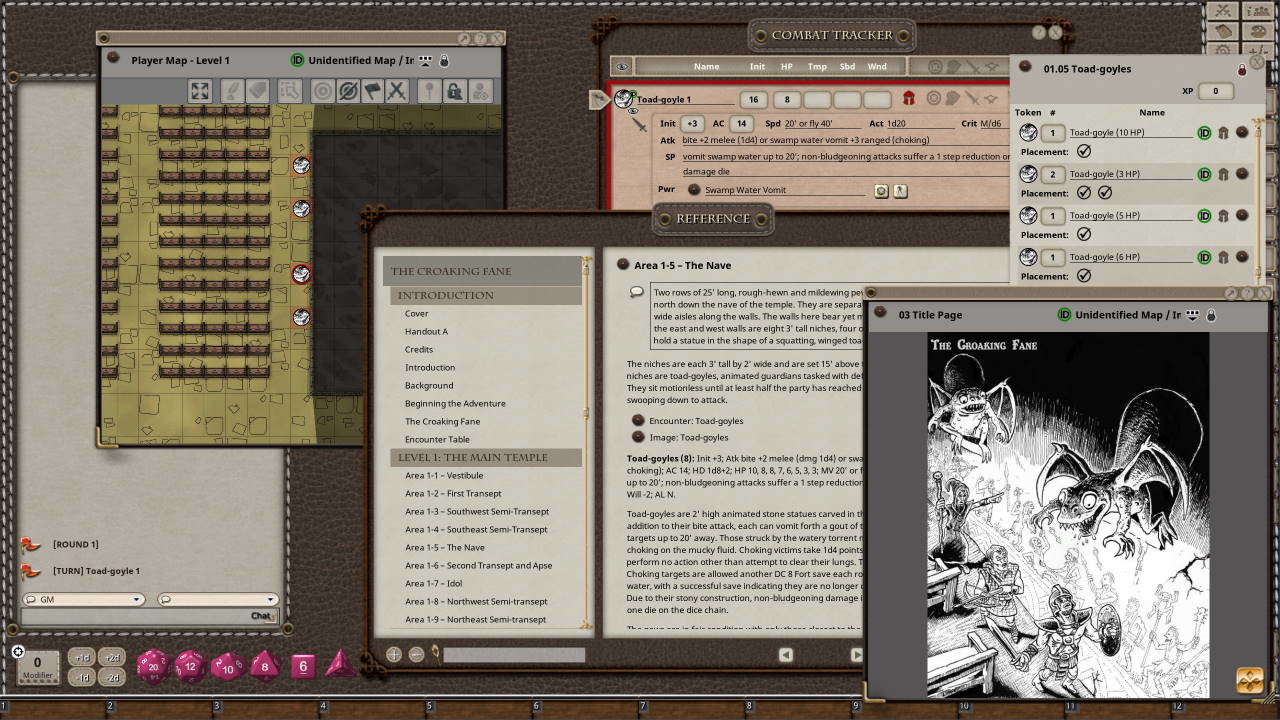
Task: Click the padlock icon on the map toolbar
Action: click(454, 90)
